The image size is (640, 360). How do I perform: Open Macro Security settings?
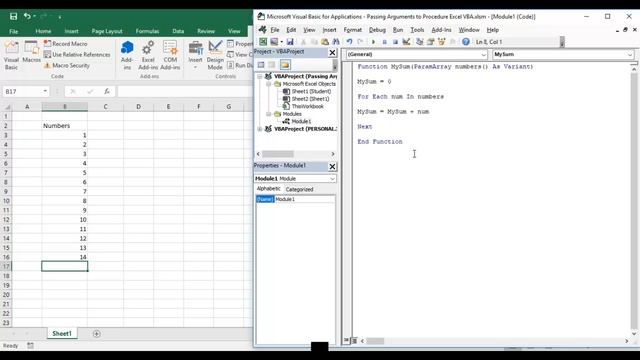coord(67,65)
